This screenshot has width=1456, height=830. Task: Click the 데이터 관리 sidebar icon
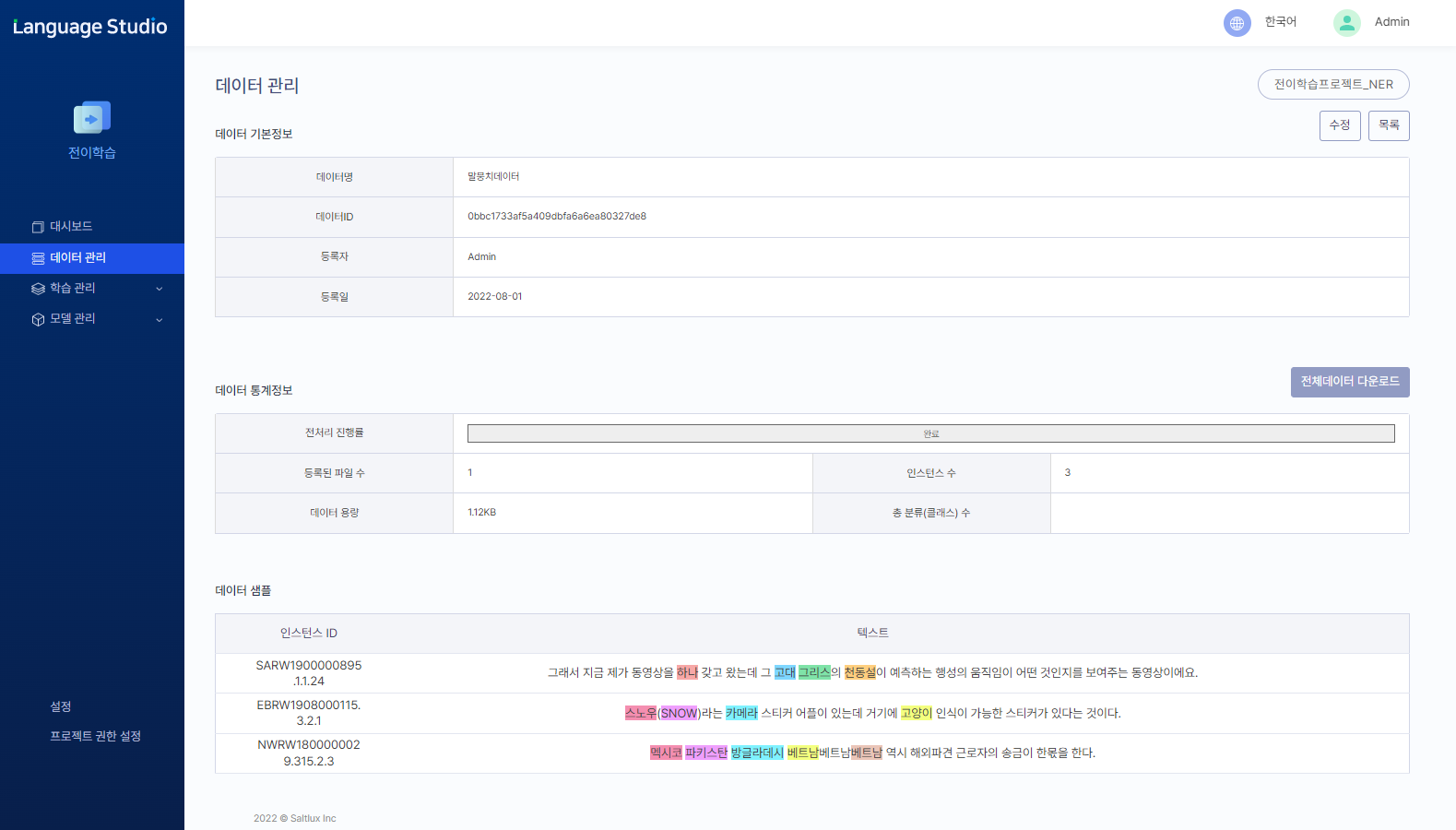38,258
